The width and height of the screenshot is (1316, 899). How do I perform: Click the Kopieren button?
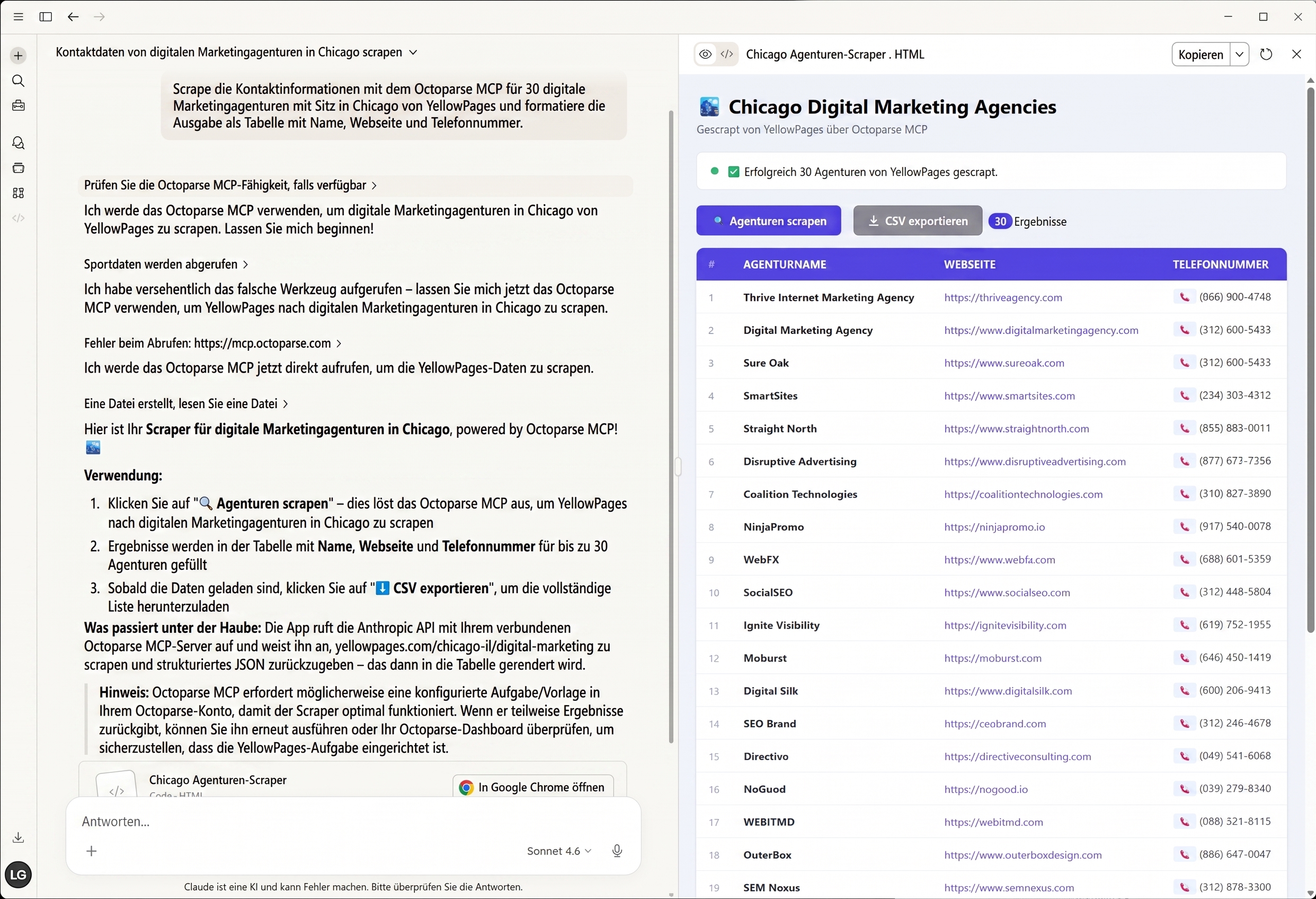1201,55
